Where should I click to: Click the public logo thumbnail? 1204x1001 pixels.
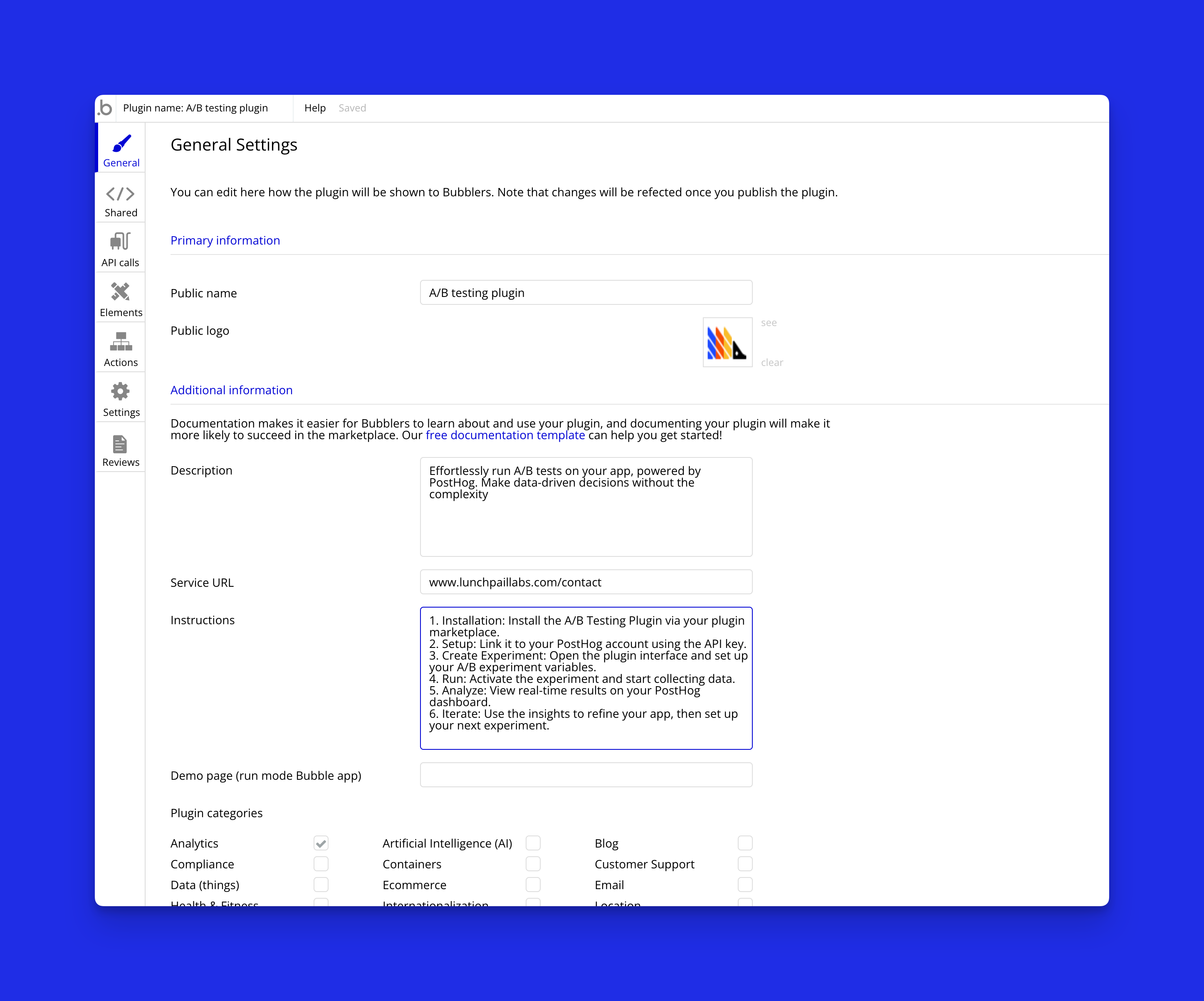tap(727, 342)
